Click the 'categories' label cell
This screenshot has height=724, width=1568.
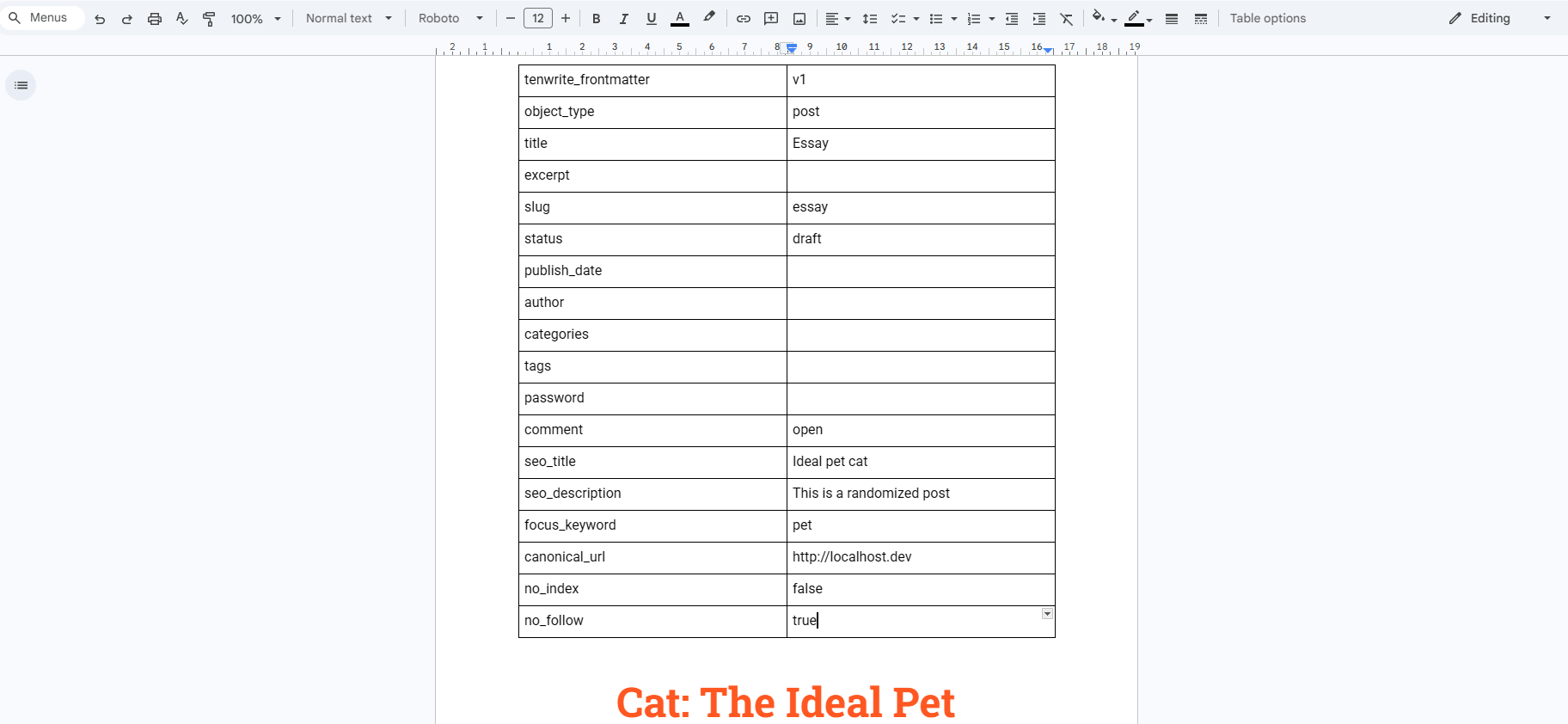[652, 334]
